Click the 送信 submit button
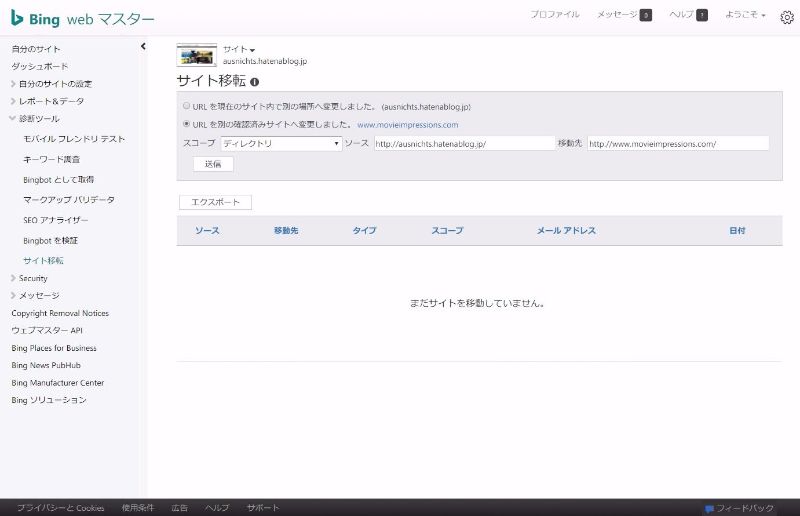This screenshot has height=516, width=800. click(x=213, y=164)
